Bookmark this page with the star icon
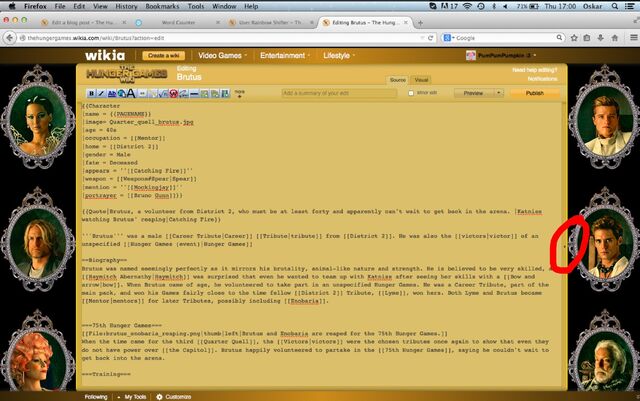This screenshot has height=401, width=640. 574,38
